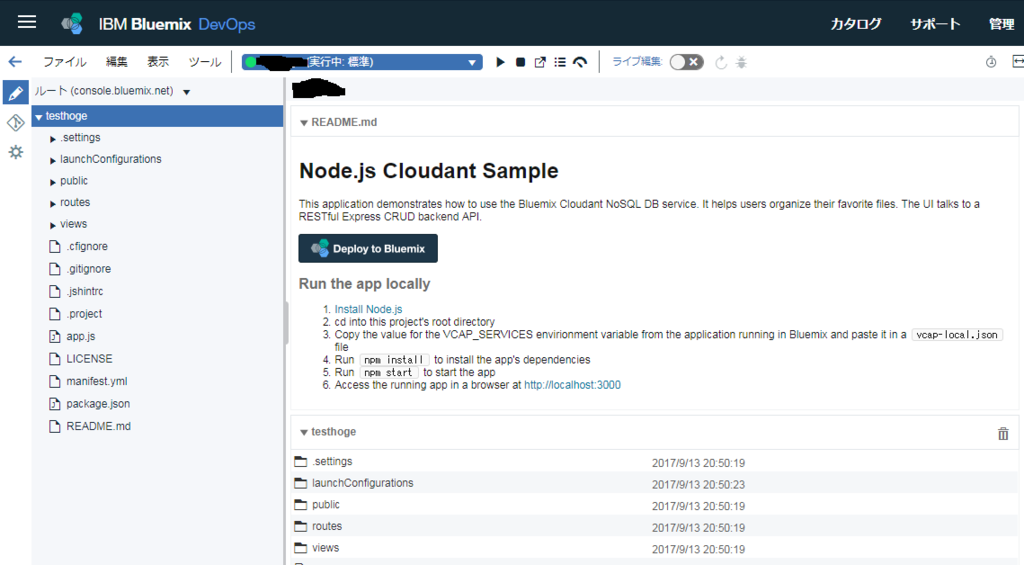Collapse the testhoge root folder

coord(39,117)
